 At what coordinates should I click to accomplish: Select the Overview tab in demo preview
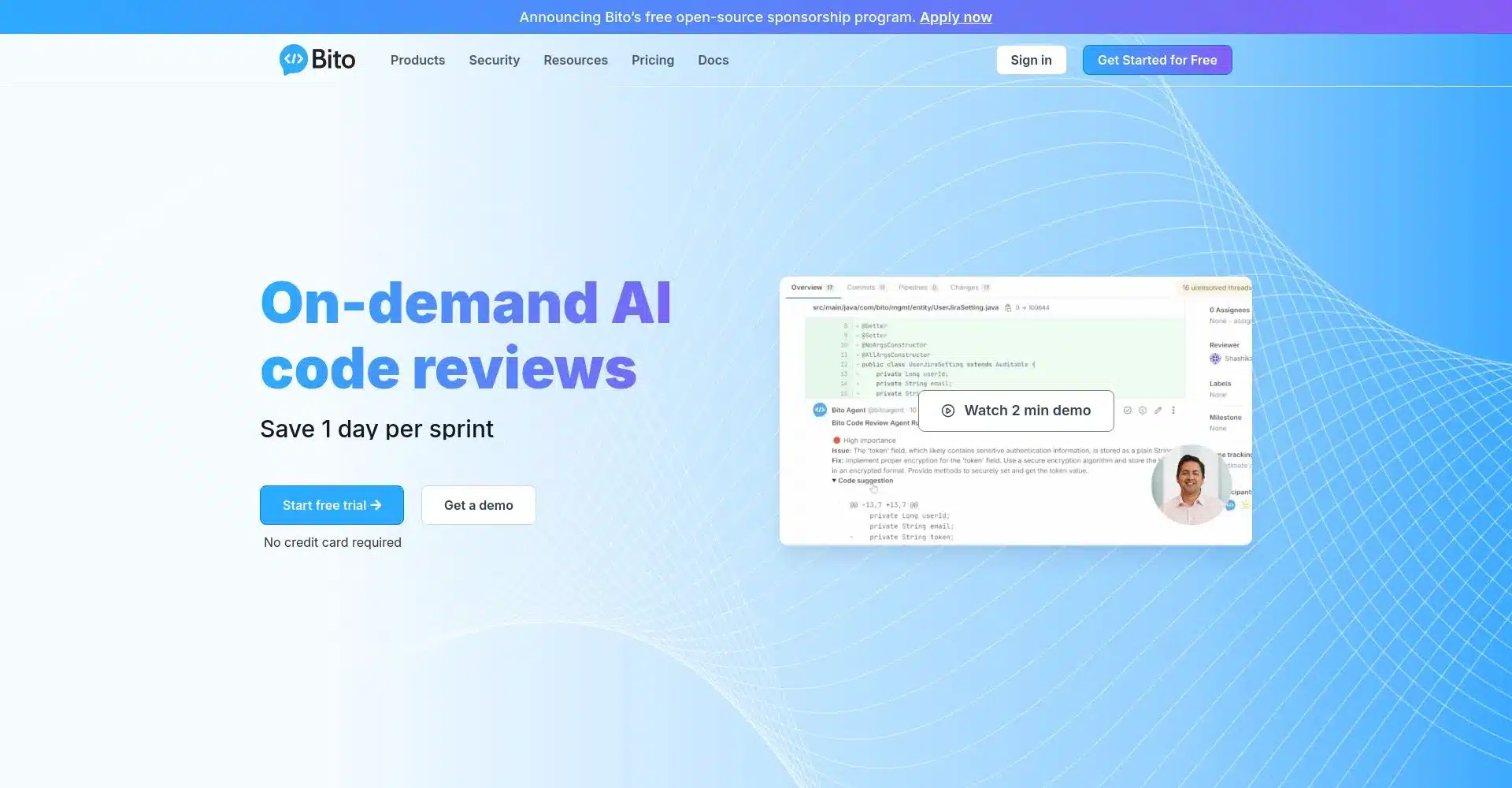click(x=812, y=288)
